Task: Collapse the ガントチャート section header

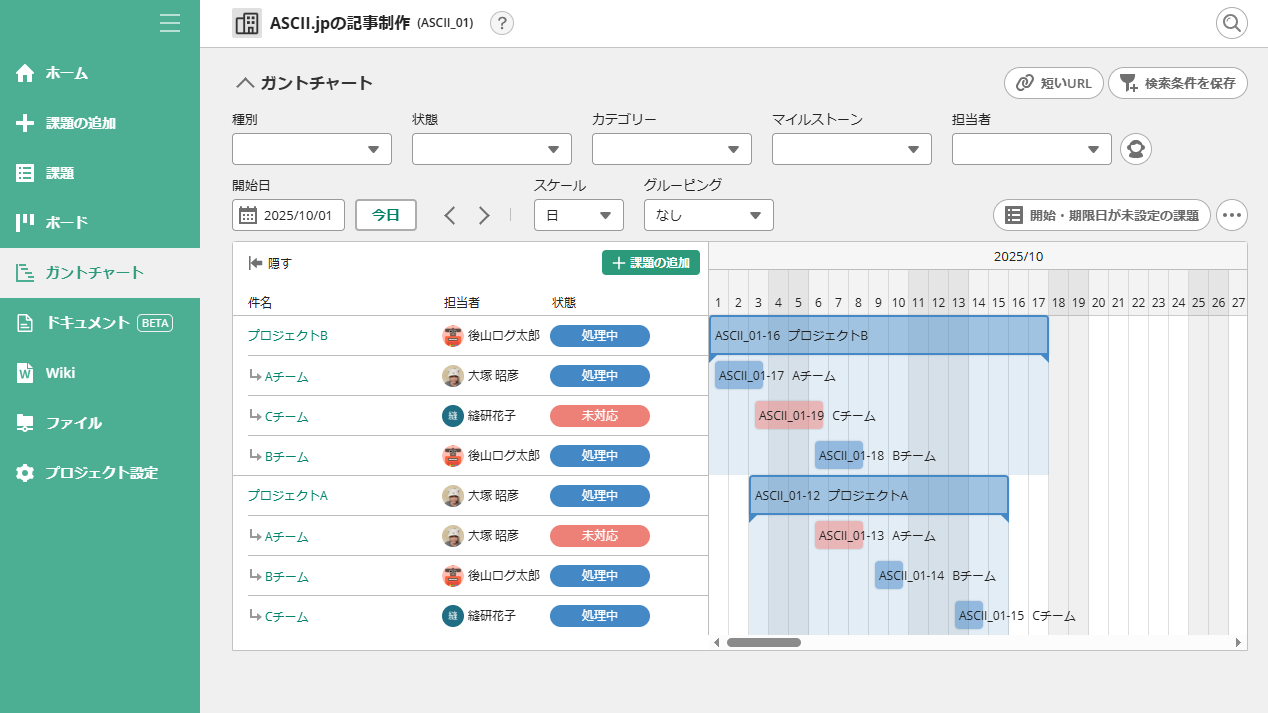Action: tap(304, 83)
